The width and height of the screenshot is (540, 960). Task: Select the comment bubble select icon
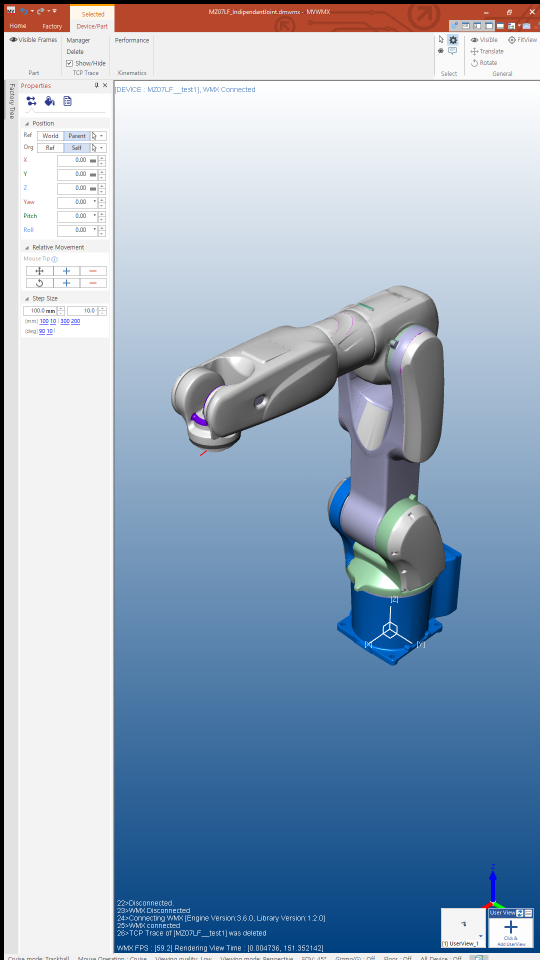(x=453, y=51)
